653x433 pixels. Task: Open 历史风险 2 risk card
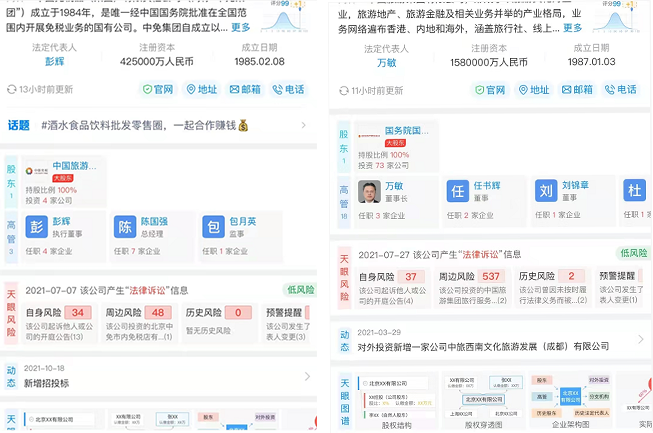553,288
